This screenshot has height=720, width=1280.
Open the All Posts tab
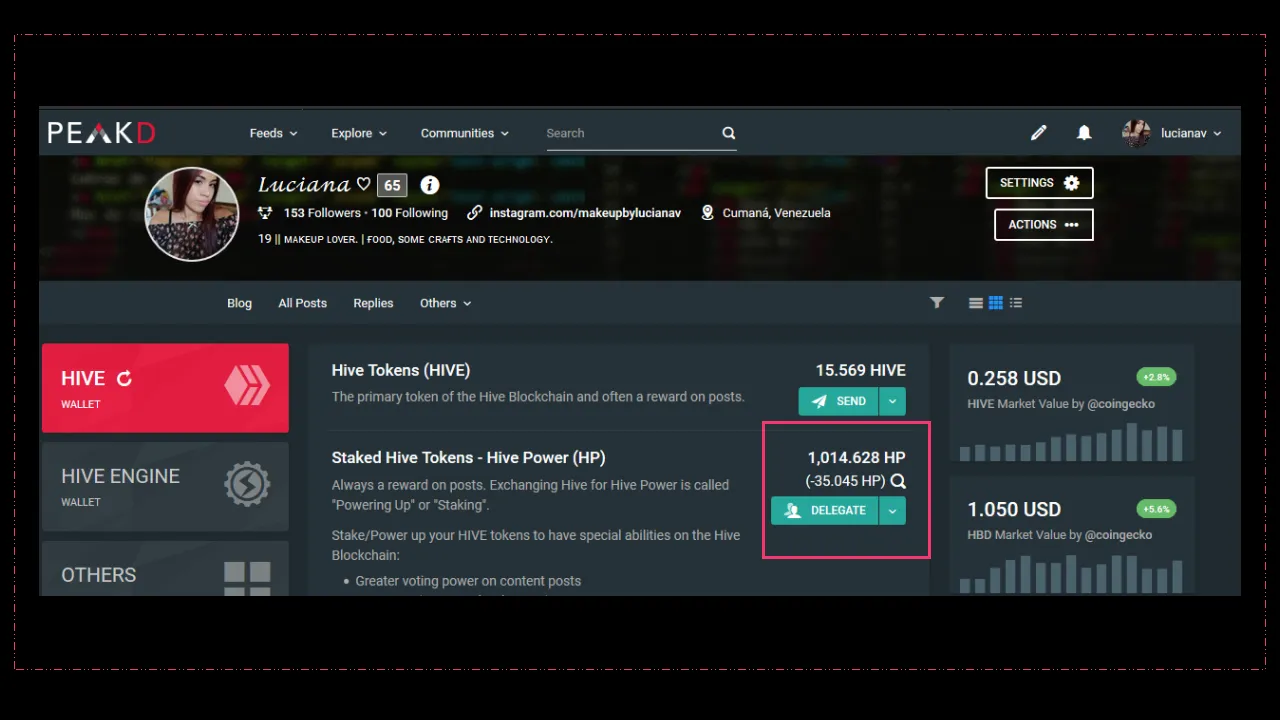click(x=302, y=303)
